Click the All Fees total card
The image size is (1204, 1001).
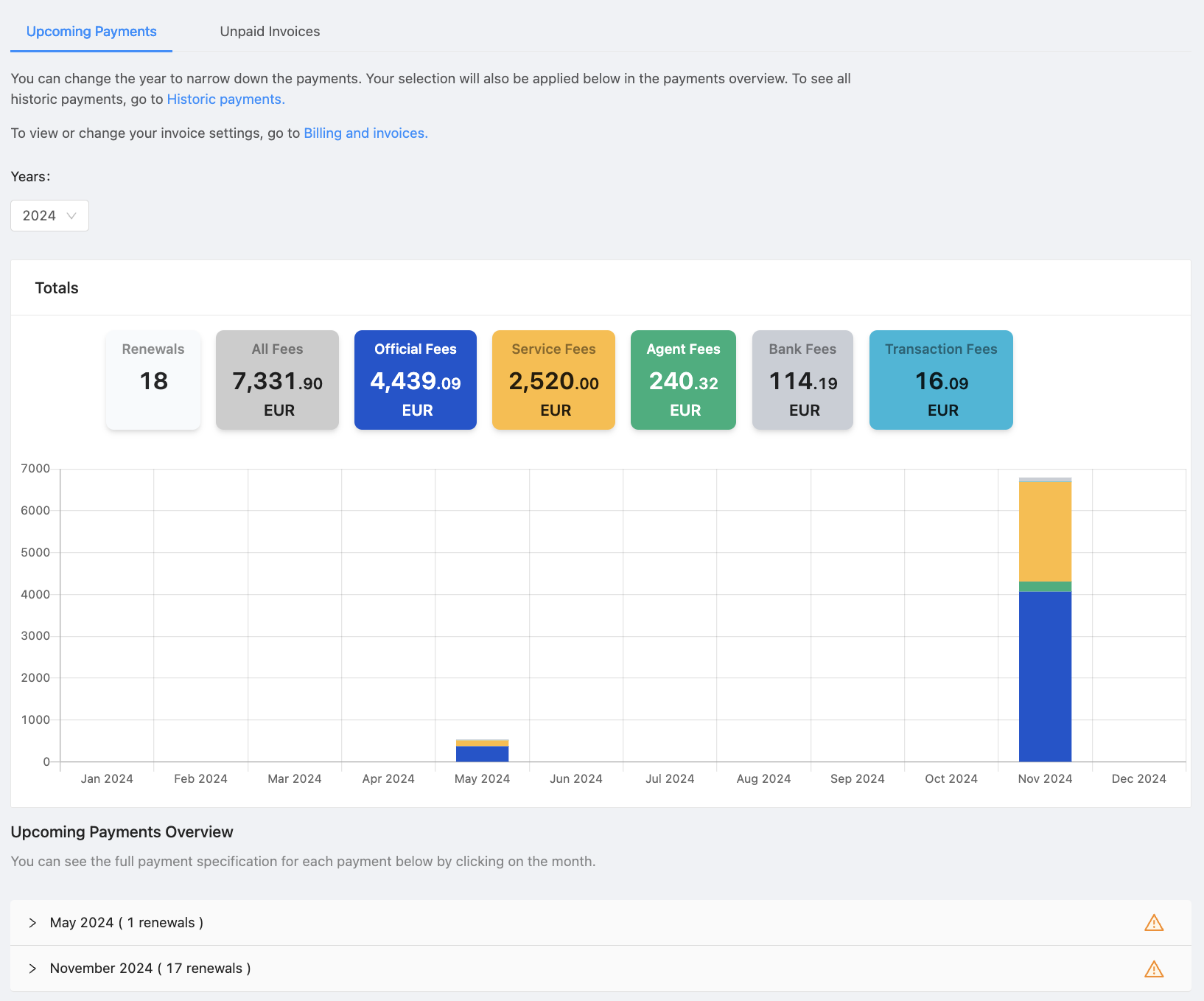(x=277, y=380)
